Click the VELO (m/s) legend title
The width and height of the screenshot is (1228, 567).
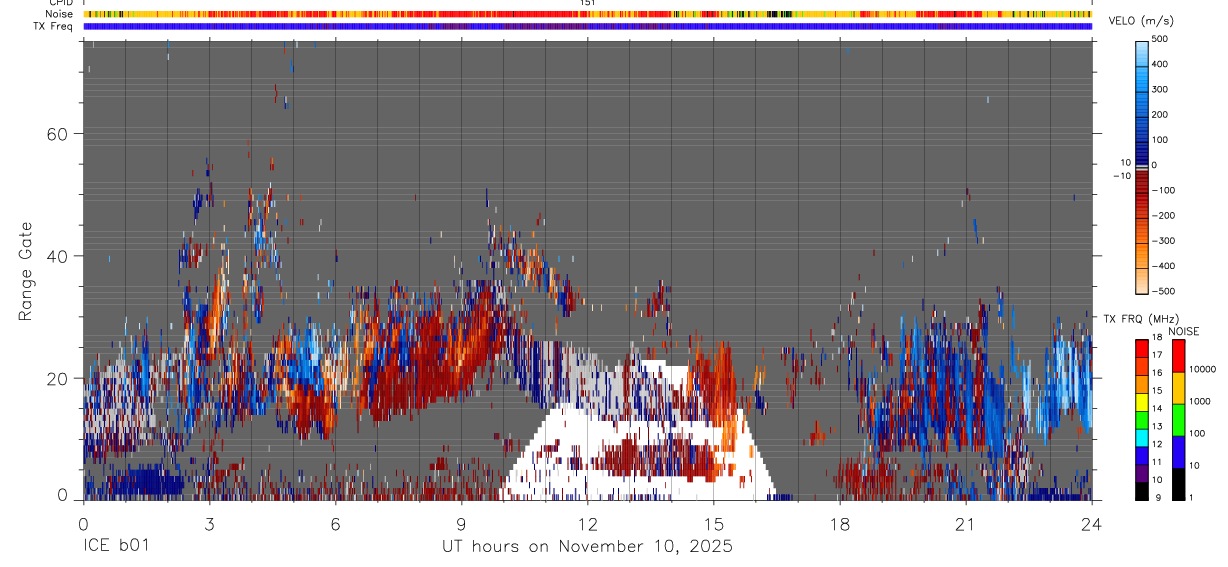(1141, 22)
